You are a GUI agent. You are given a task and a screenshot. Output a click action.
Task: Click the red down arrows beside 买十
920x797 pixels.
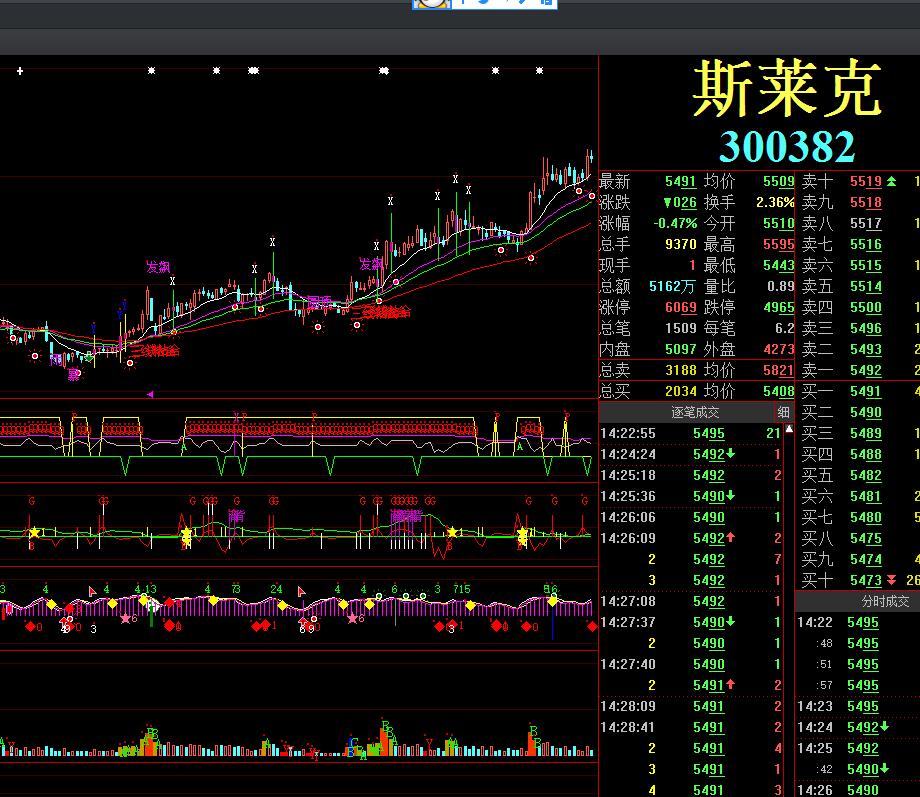[x=891, y=580]
